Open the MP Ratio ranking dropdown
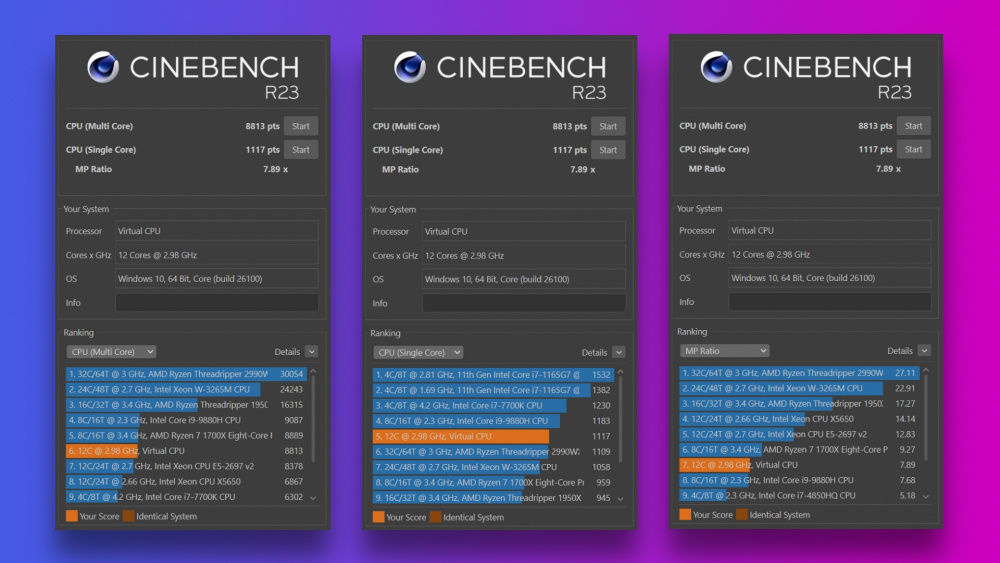 tap(725, 351)
